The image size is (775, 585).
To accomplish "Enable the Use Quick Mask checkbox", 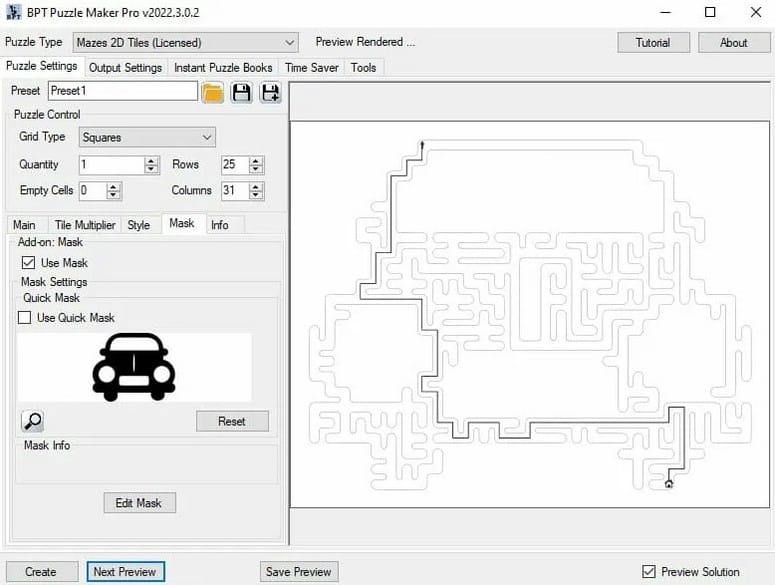I will (x=24, y=318).
